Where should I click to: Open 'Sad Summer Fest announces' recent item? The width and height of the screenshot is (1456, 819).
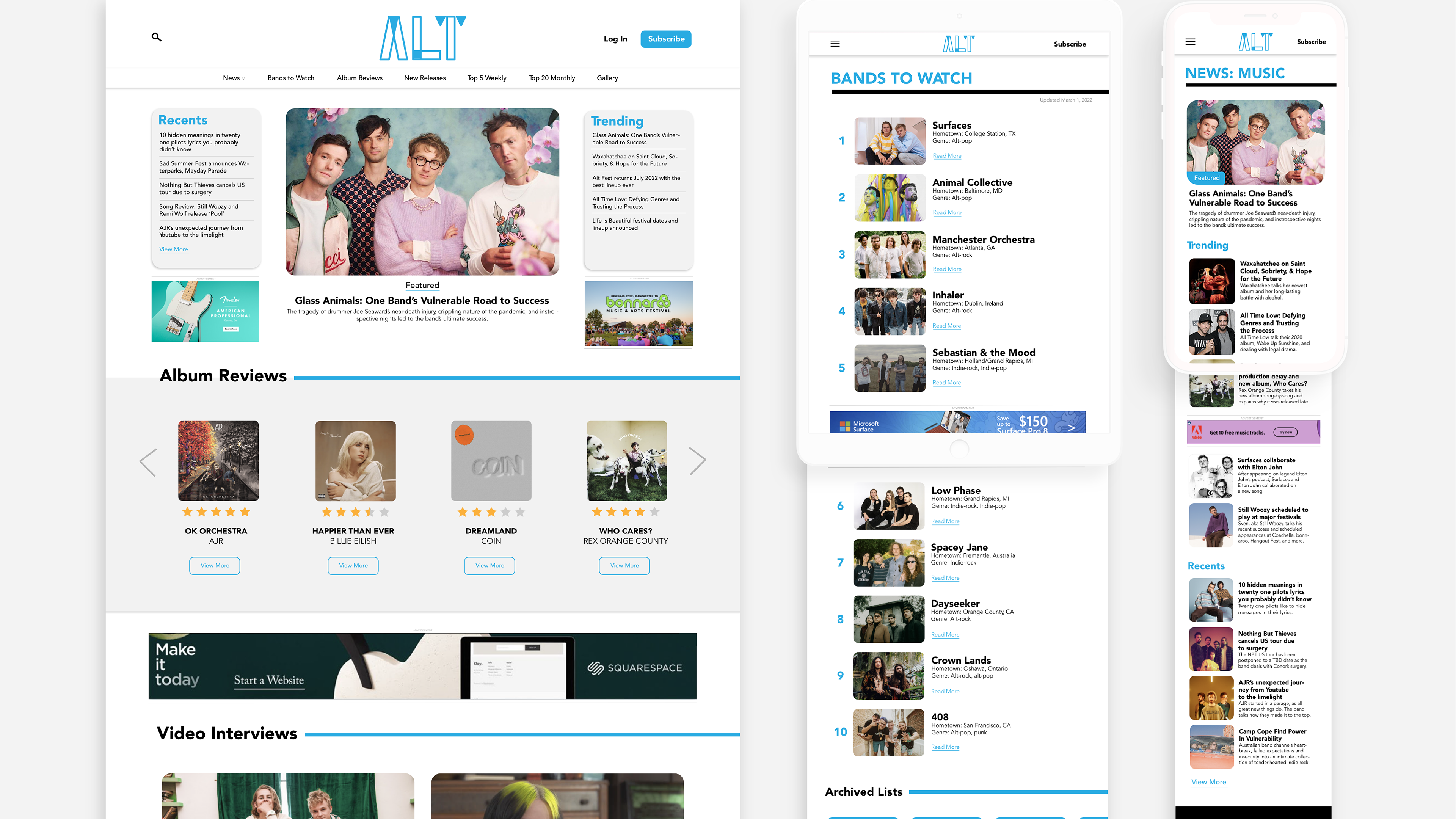204,167
